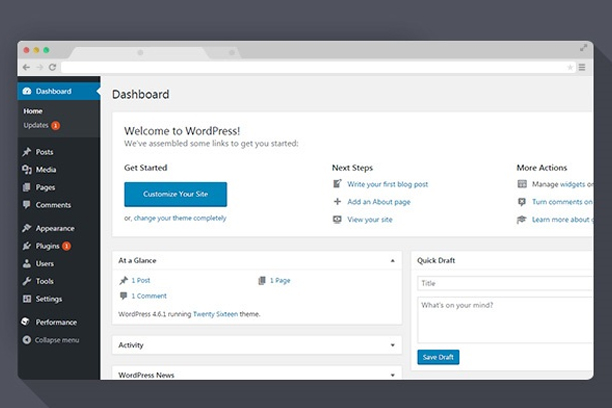
Task: Click Save Draft button
Action: pos(438,357)
